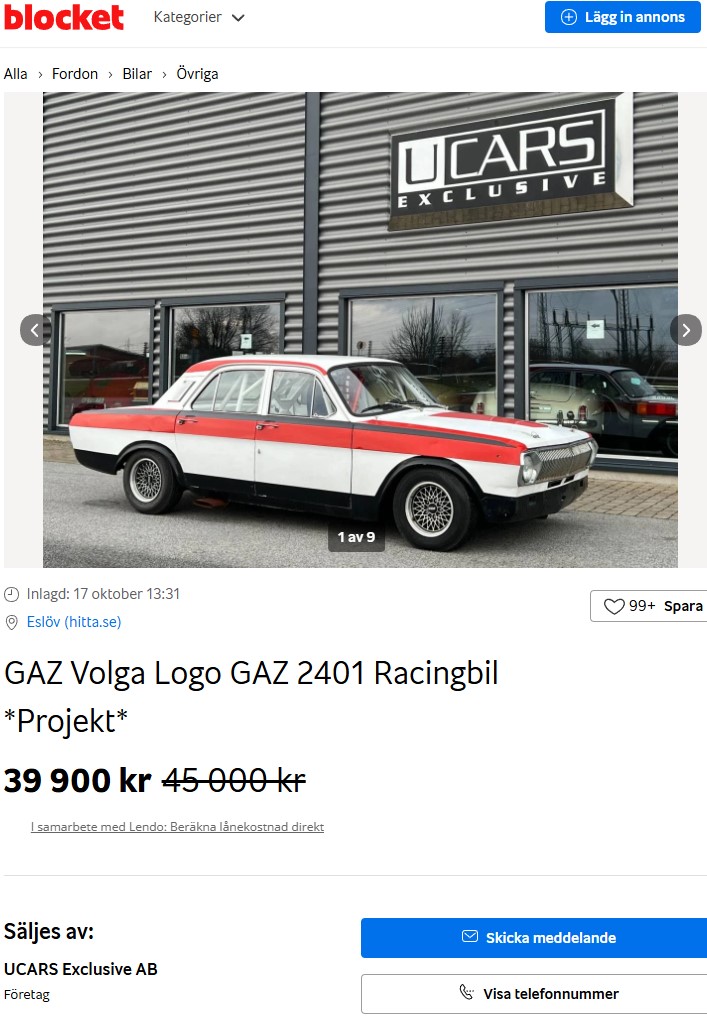Show next photo with right arrow
Image resolution: width=707 pixels, height=1019 pixels.
pyautogui.click(x=686, y=330)
